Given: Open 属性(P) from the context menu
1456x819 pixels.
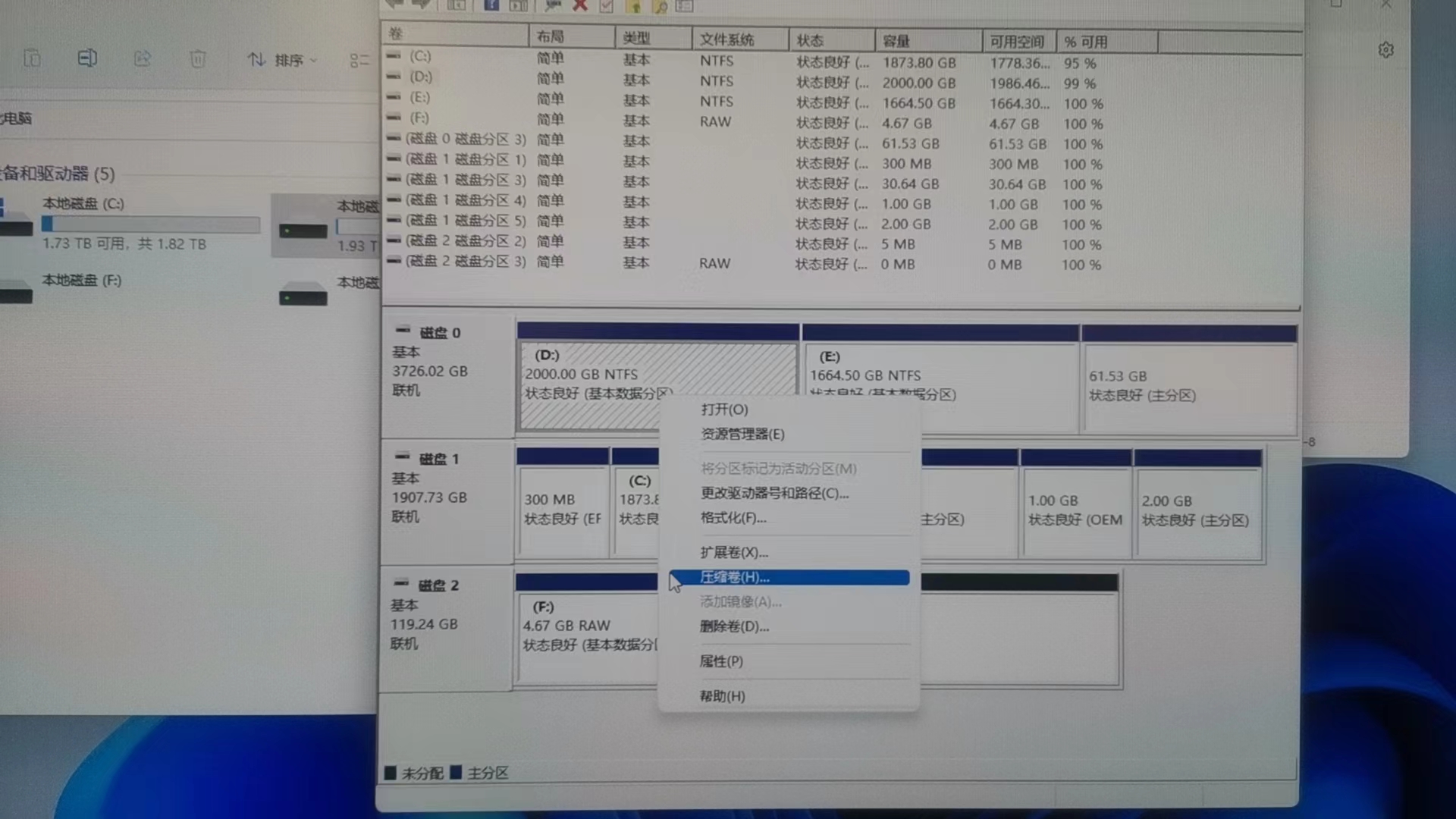Looking at the screenshot, I should [721, 661].
